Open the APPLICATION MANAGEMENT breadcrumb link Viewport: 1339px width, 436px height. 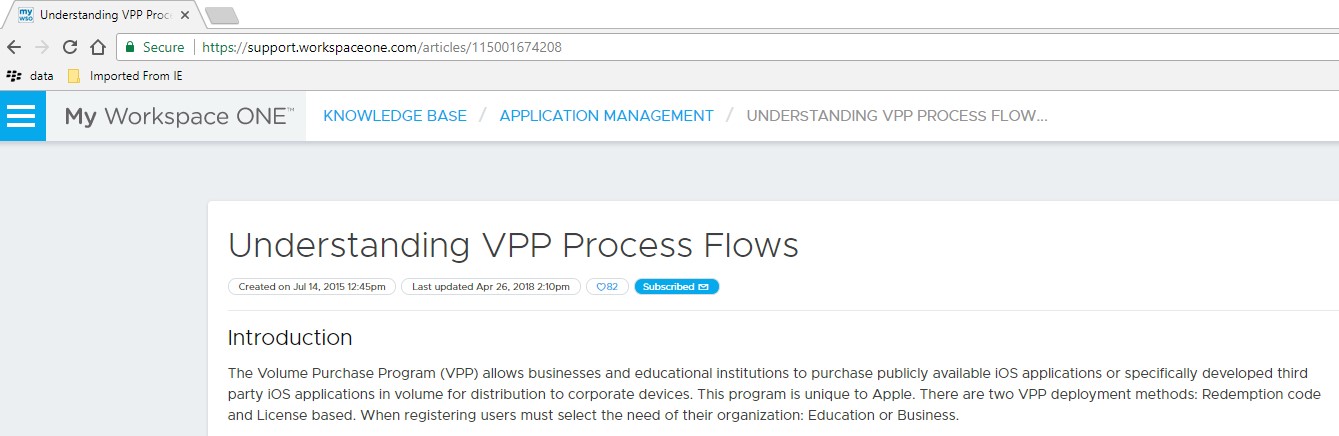point(606,116)
